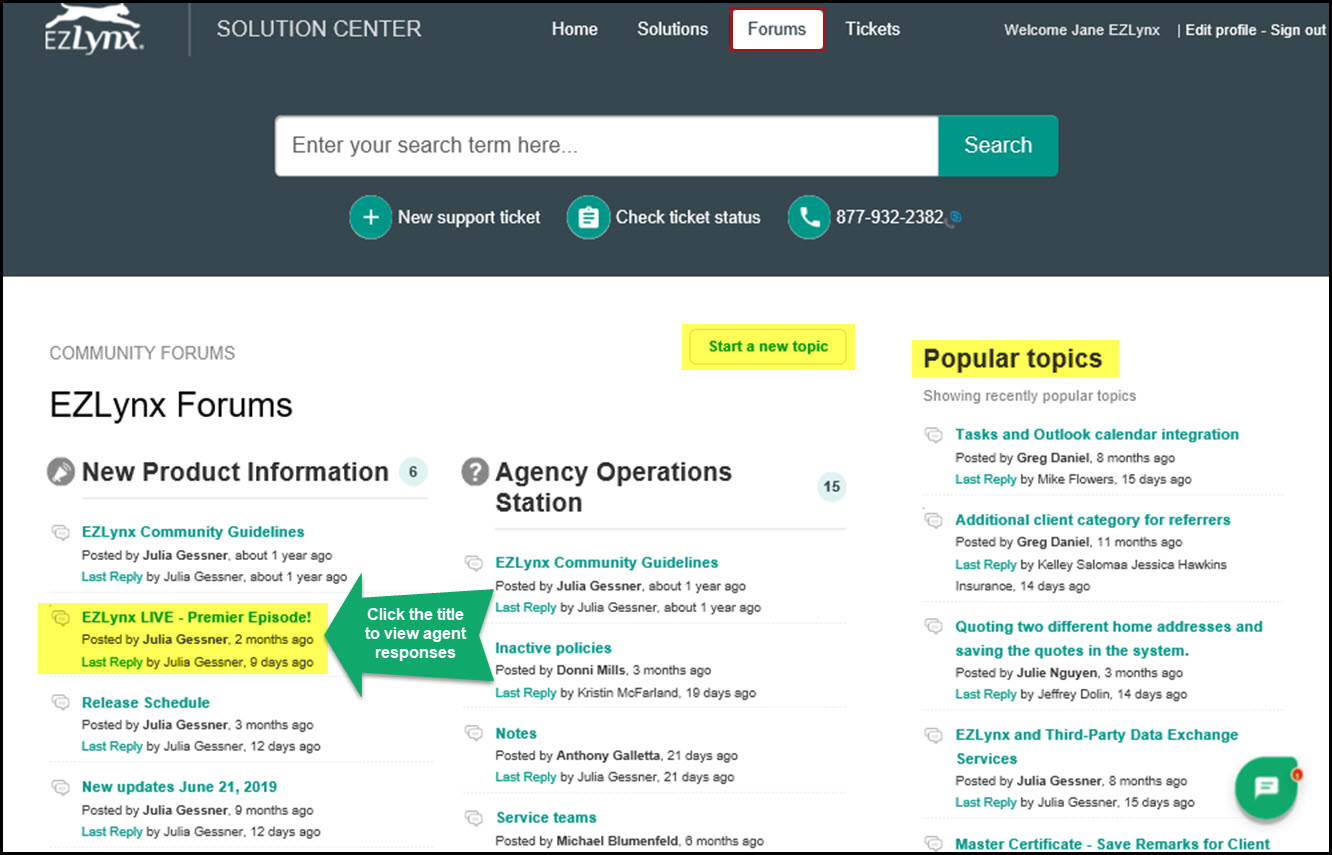Click Last Reply under New updates June 21, 2019
This screenshot has width=1332, height=855.
112,832
